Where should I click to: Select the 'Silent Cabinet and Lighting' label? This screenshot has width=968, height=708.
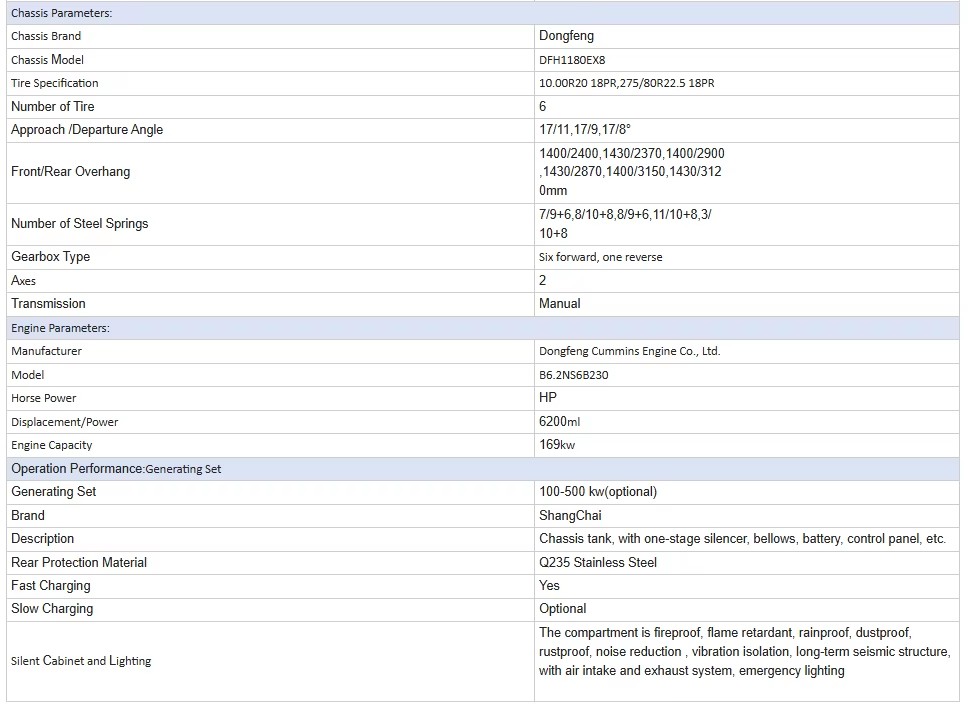(x=81, y=661)
